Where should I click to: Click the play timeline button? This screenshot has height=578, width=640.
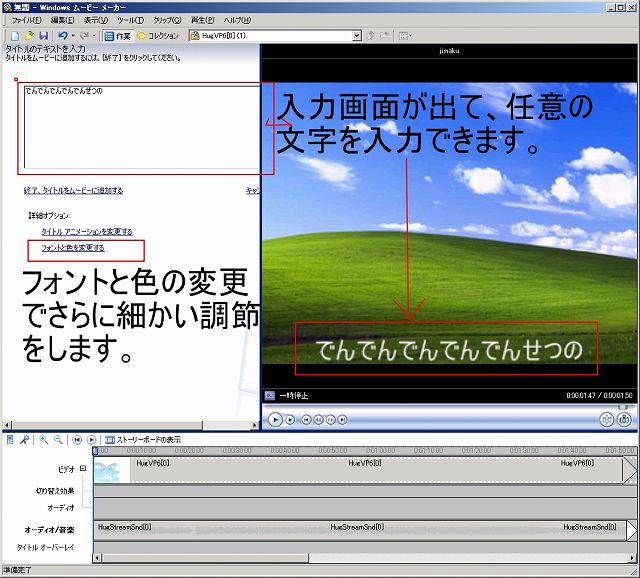(91, 440)
